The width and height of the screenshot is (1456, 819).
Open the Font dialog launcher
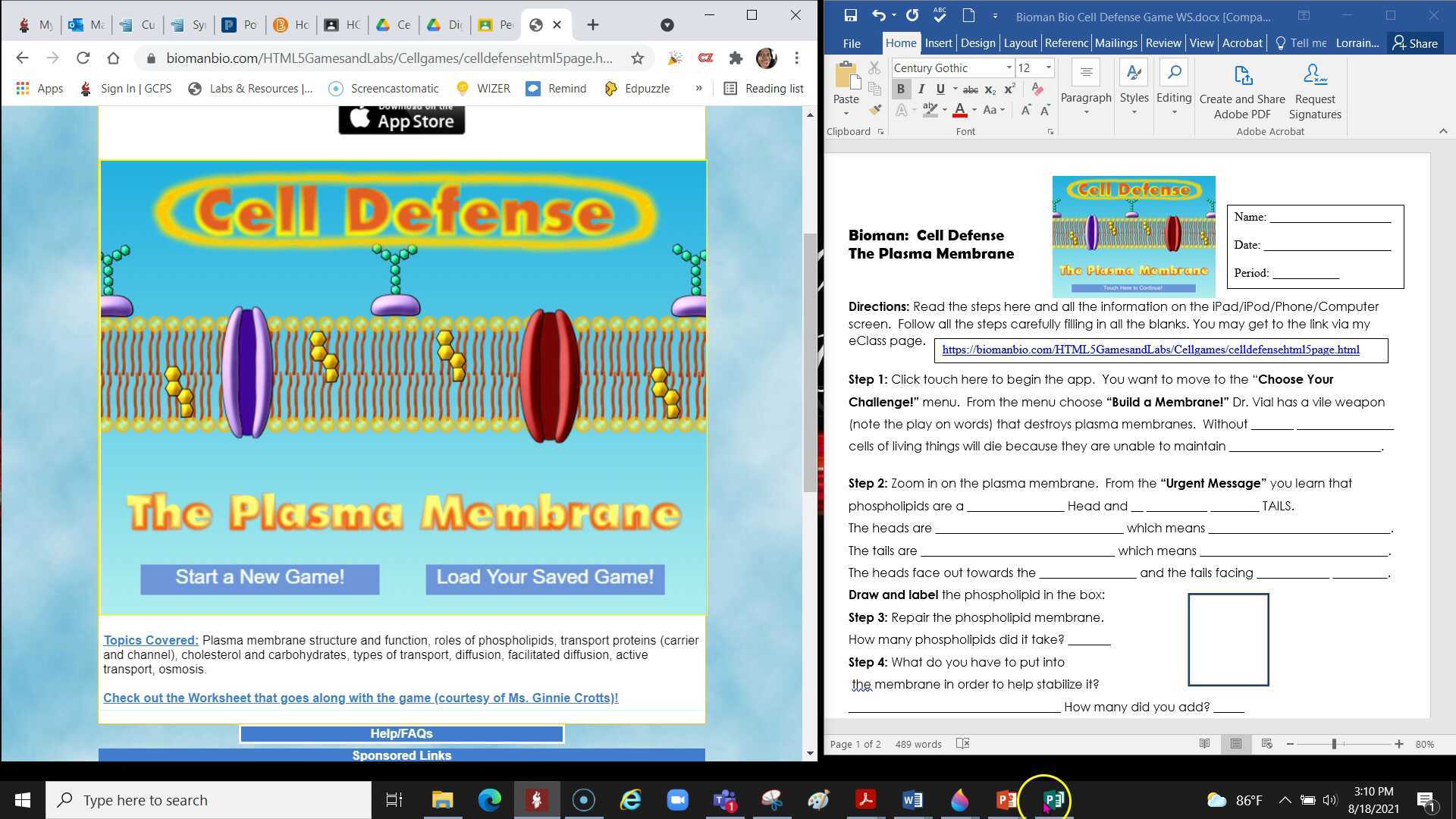coord(1050,132)
